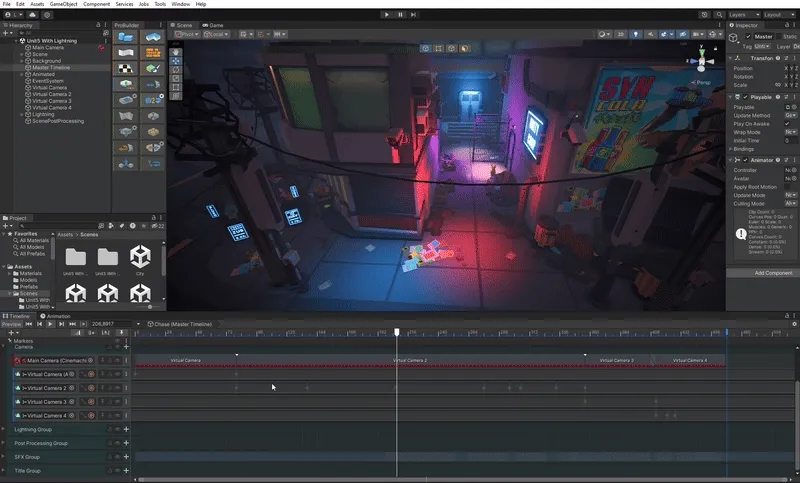The width and height of the screenshot is (800, 483).
Task: Open global search with the magnifier icon
Action: tap(720, 15)
